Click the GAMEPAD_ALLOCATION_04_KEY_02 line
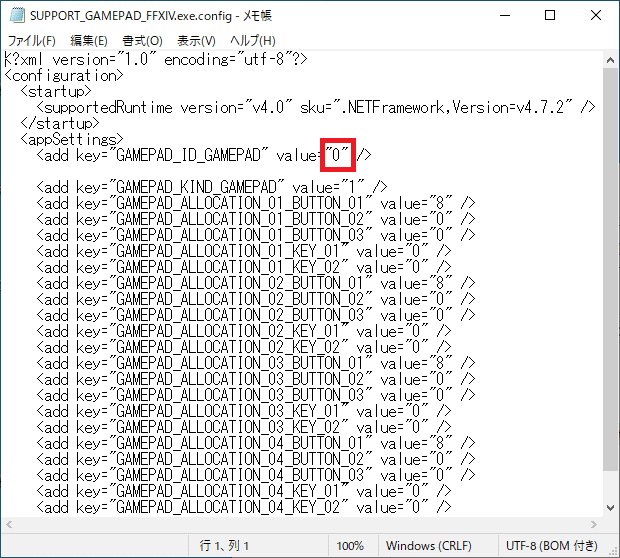The width and height of the screenshot is (620, 558). click(244, 507)
